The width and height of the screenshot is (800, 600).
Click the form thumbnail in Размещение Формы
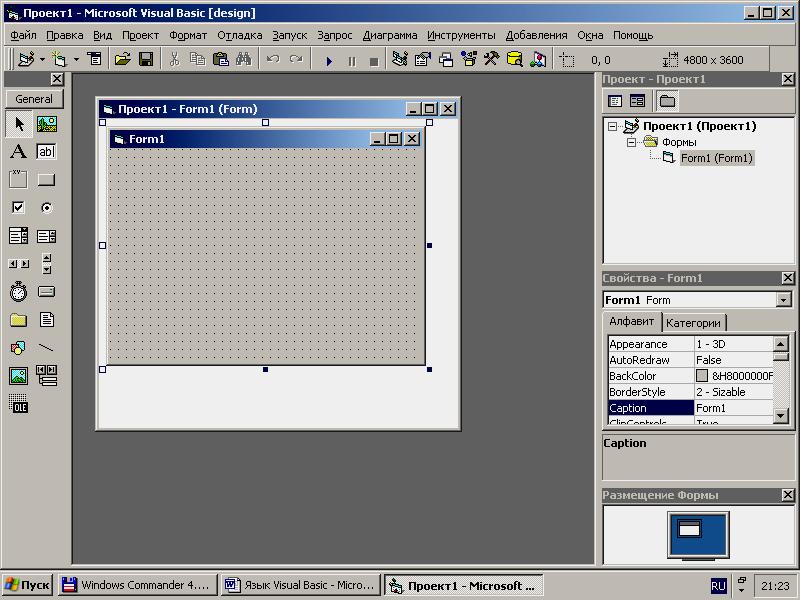click(x=689, y=529)
